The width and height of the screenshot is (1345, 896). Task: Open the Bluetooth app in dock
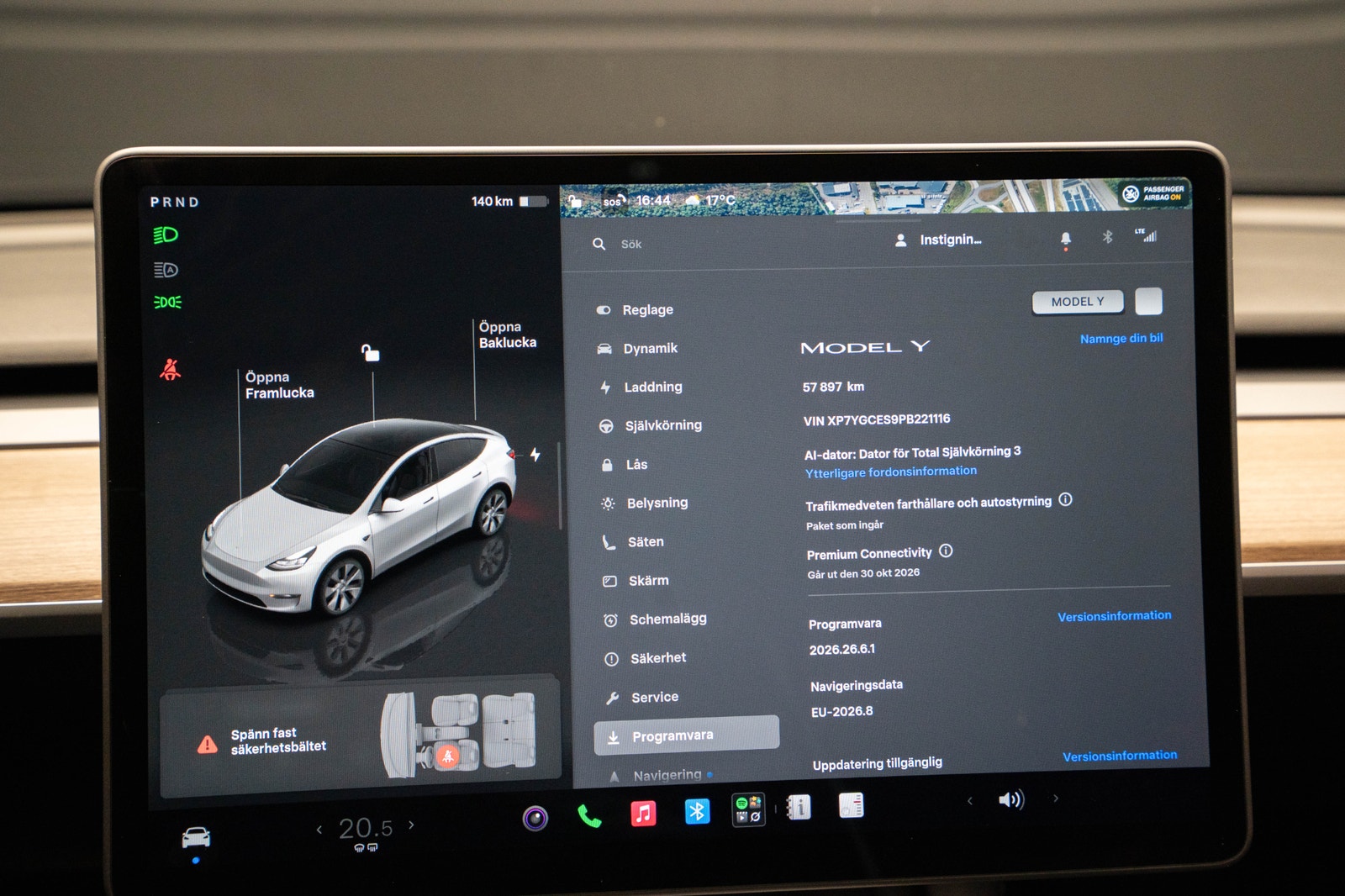coord(697,811)
